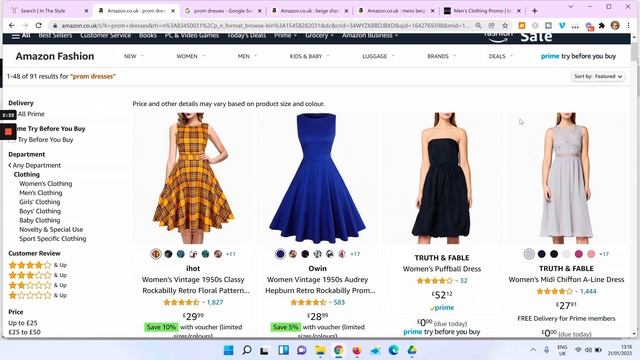Open Amazon Business dropdown in nav bar
The image size is (640, 360).
pyautogui.click(x=370, y=36)
